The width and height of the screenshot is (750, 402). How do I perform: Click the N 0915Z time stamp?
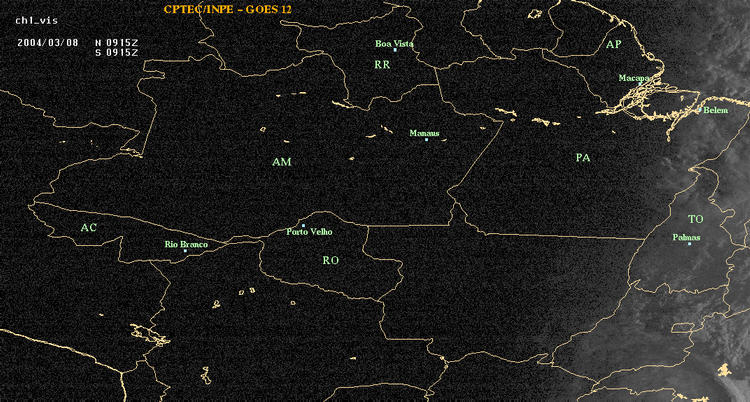pos(117,42)
